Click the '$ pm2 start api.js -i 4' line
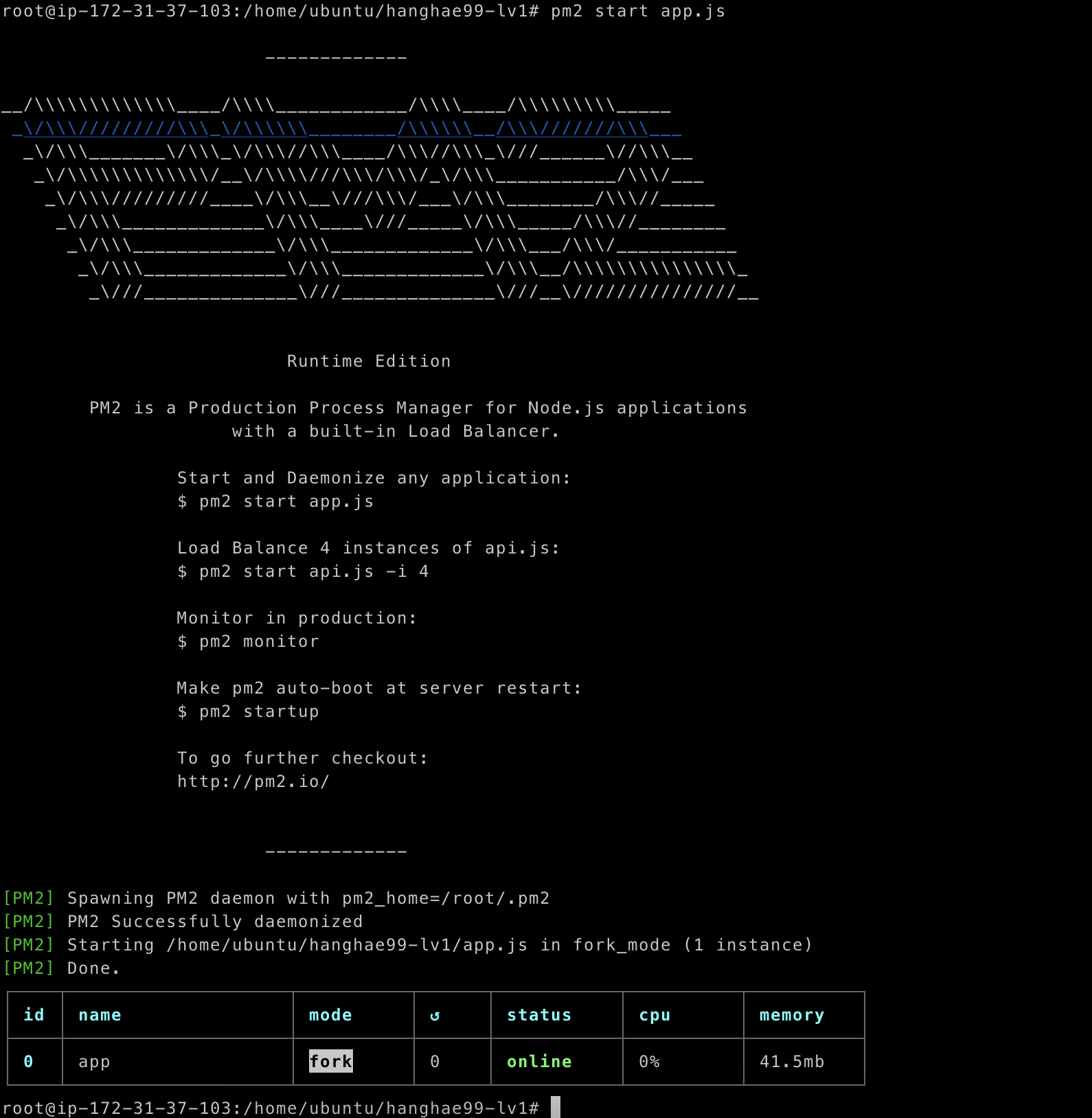 click(x=303, y=571)
